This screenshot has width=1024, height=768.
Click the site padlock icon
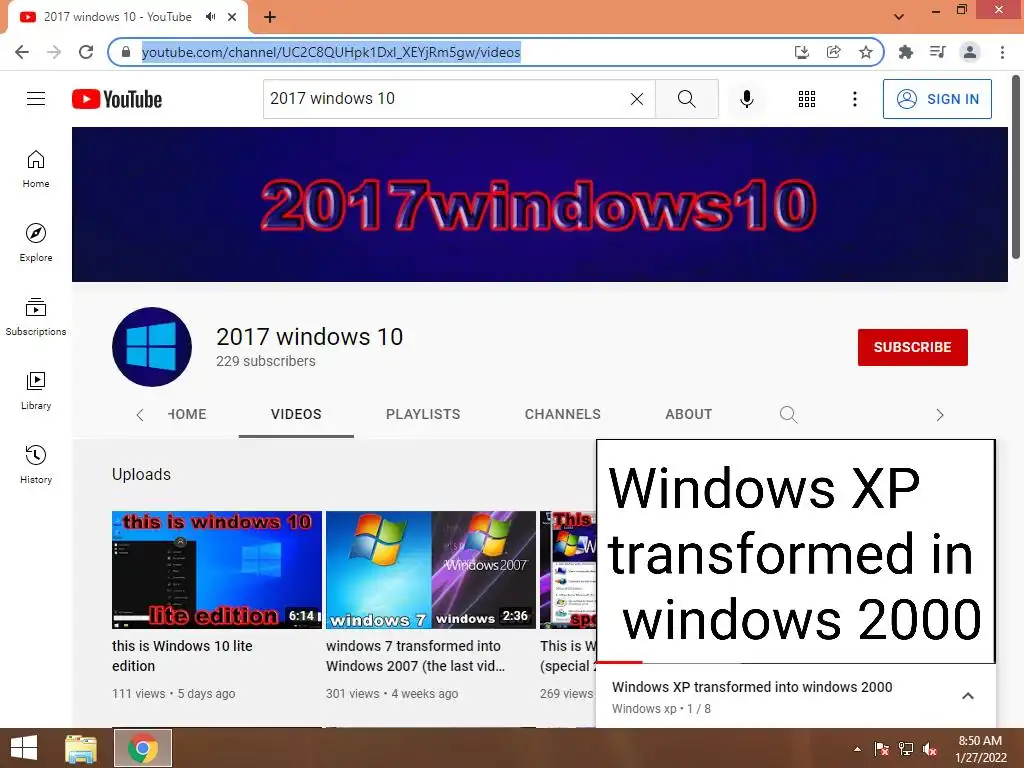point(127,52)
